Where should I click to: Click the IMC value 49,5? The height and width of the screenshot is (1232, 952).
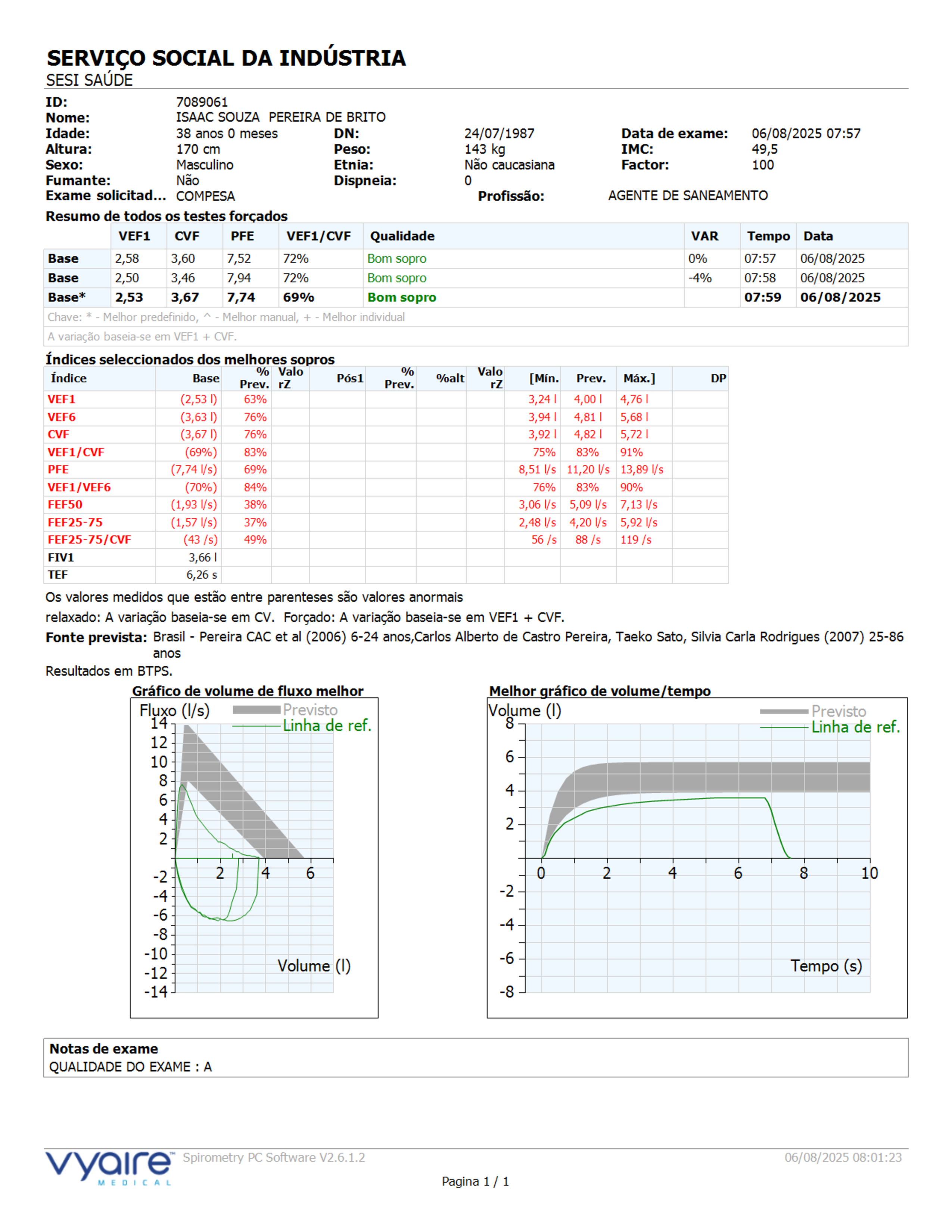764,149
